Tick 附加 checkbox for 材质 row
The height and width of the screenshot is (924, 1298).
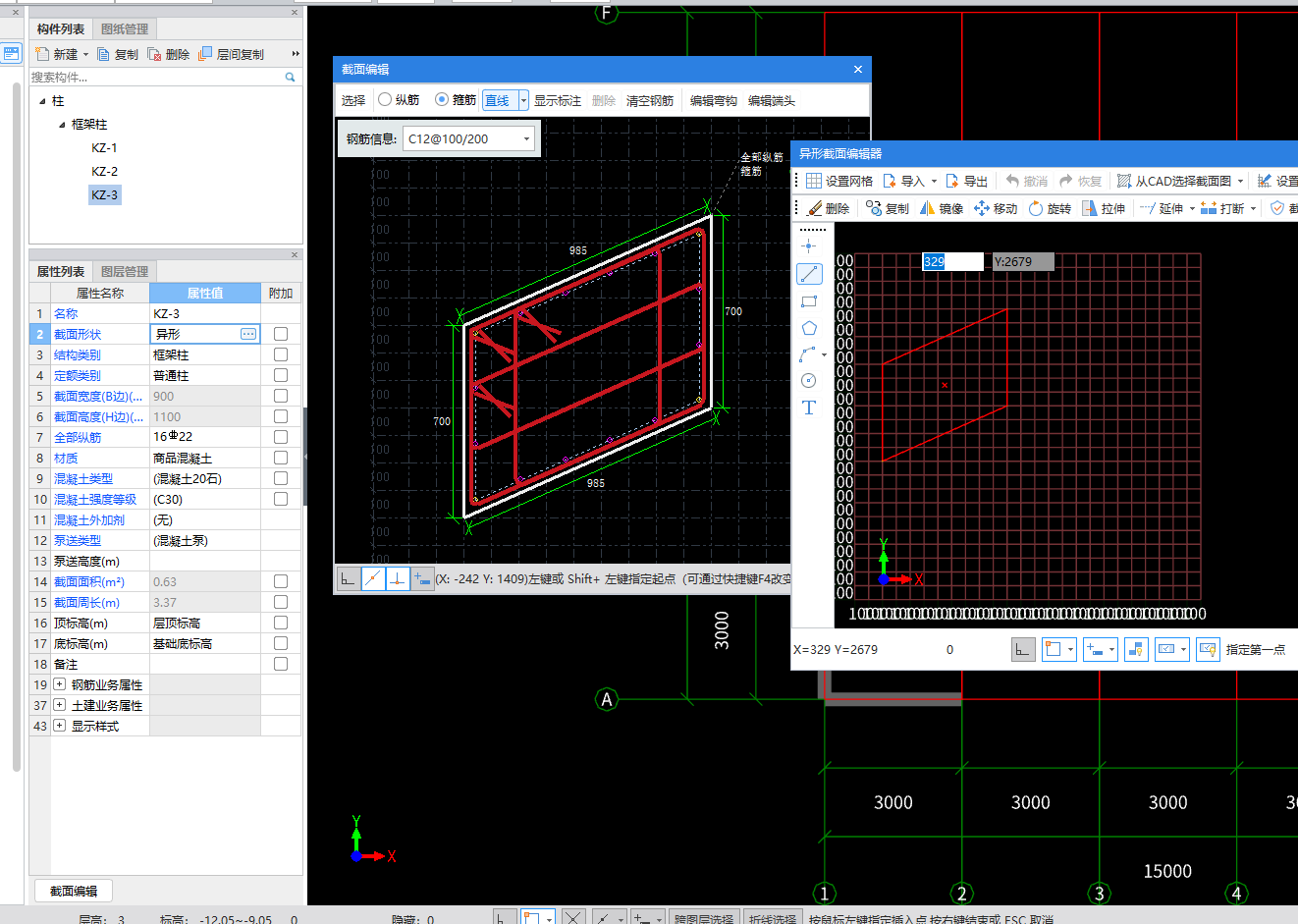click(x=281, y=458)
